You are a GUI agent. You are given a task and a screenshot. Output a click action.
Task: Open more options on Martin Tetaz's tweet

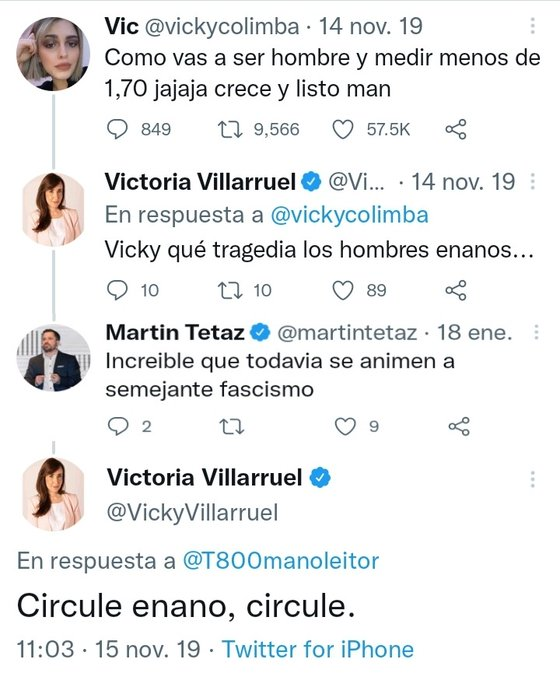[x=537, y=332]
